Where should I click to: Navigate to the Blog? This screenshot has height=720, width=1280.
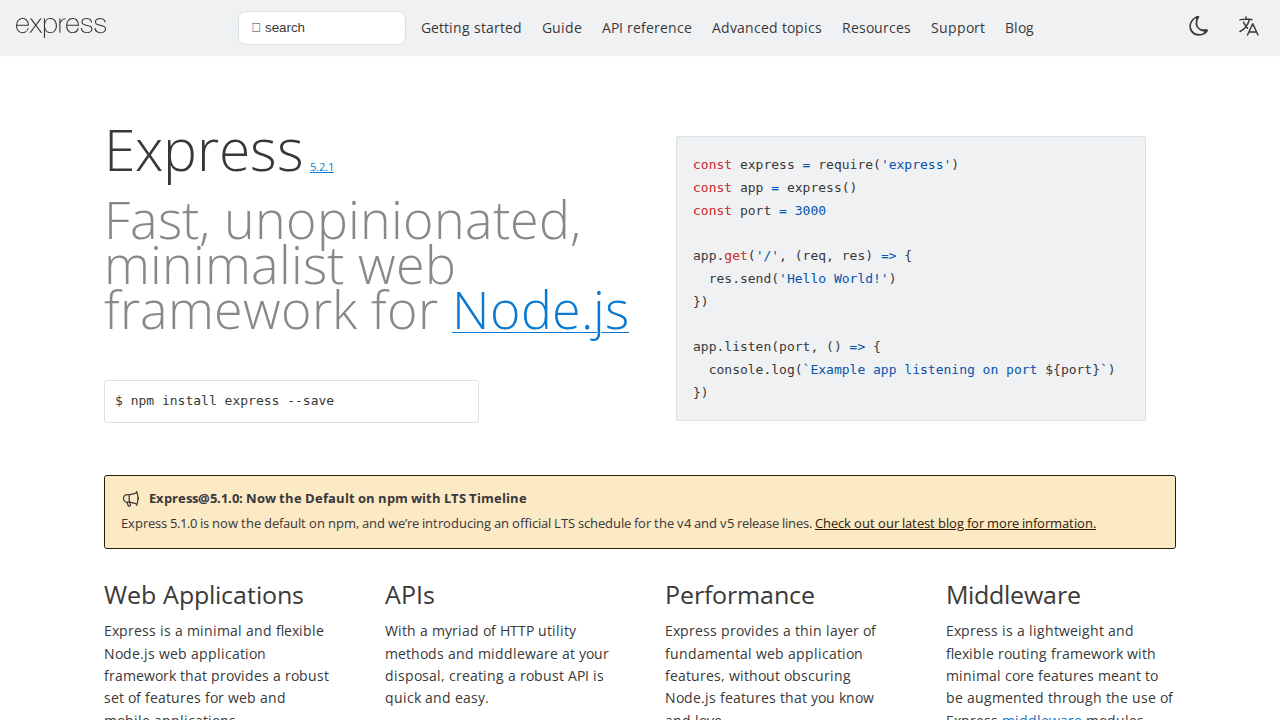(x=1019, y=28)
